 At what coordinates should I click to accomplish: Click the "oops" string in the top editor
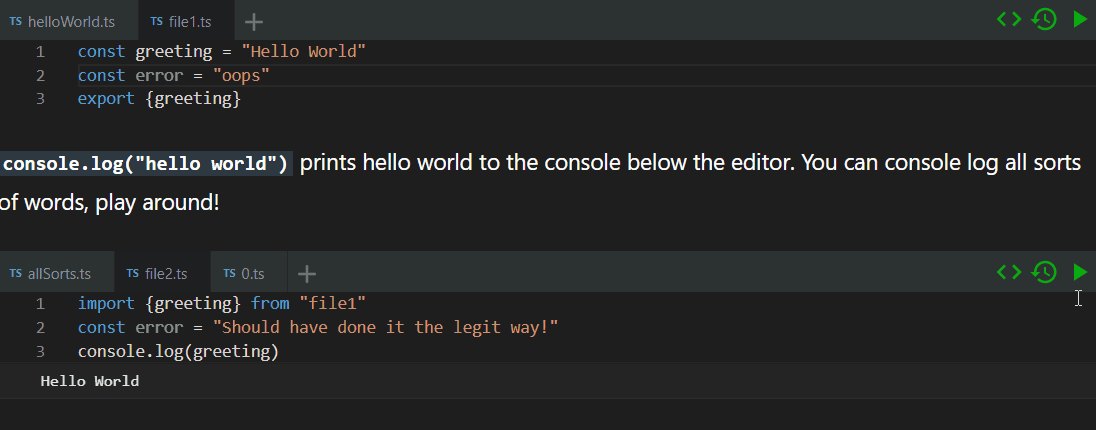241,76
